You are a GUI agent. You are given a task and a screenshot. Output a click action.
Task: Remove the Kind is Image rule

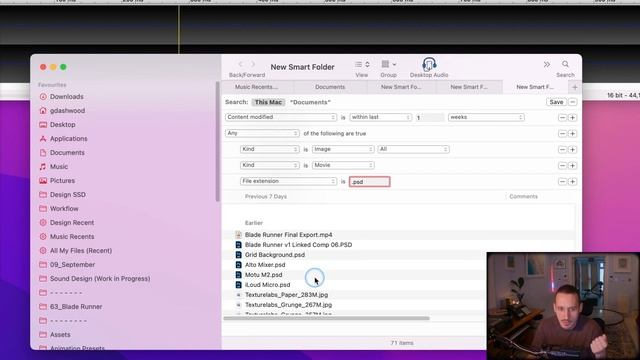562,150
